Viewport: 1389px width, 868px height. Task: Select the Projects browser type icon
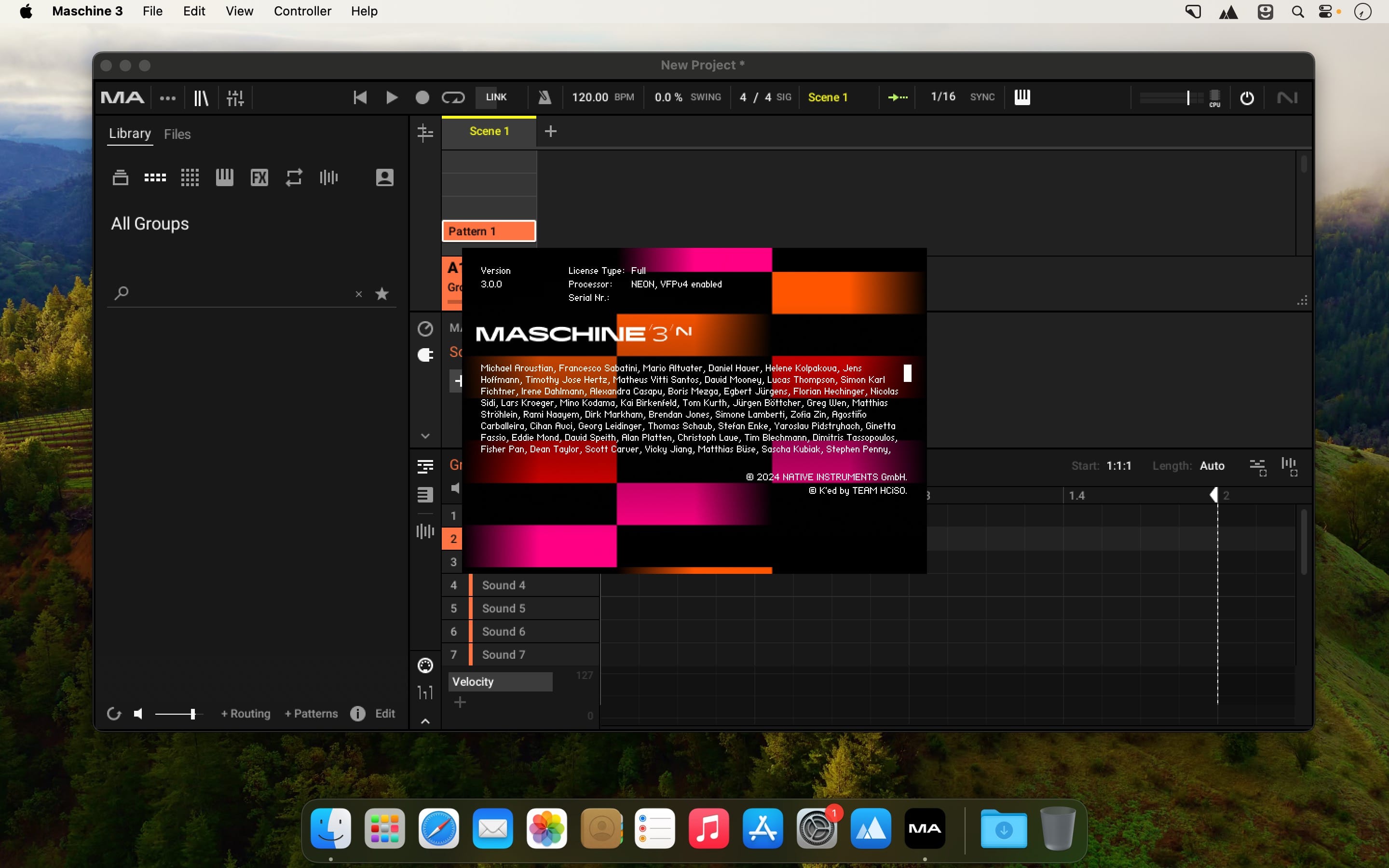coord(121,177)
